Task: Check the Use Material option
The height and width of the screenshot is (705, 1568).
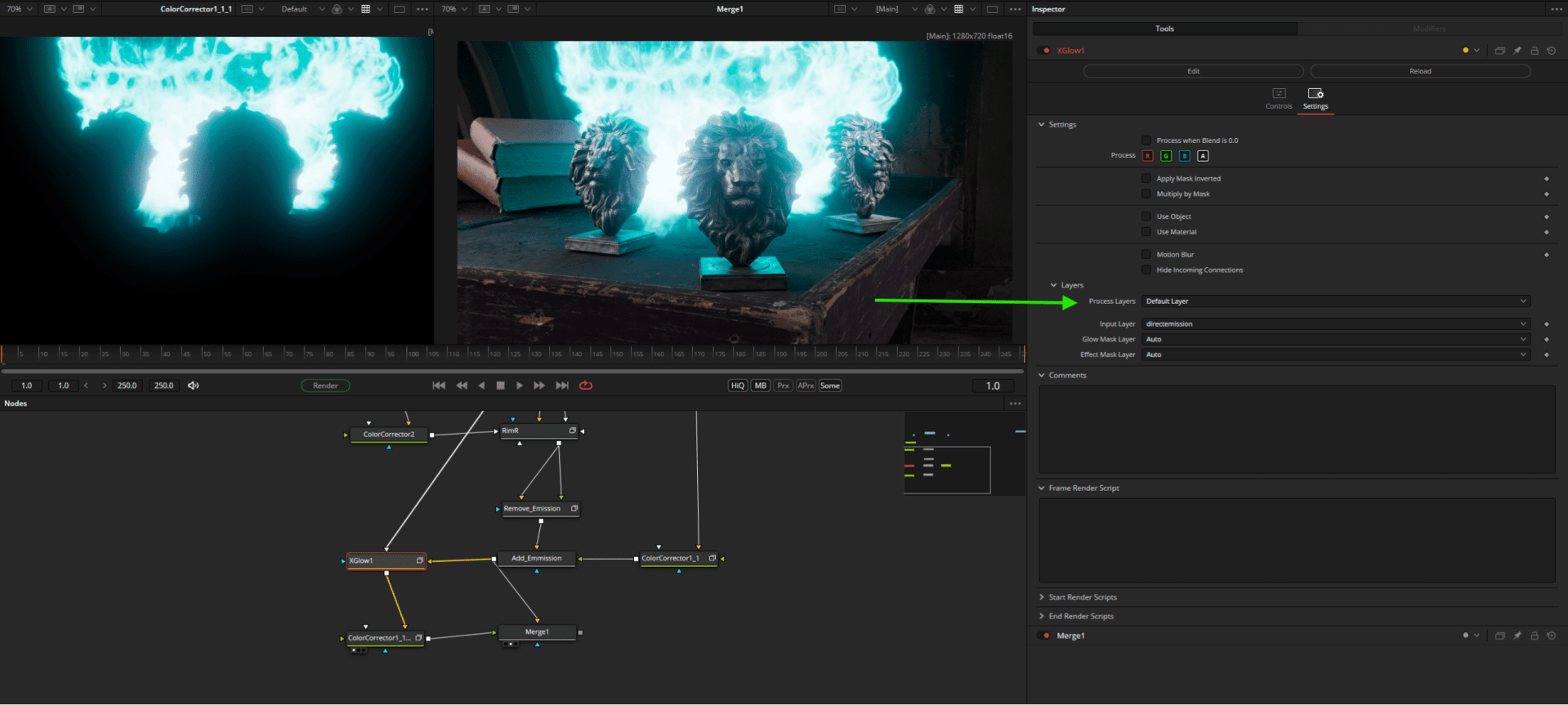Action: pyautogui.click(x=1146, y=232)
